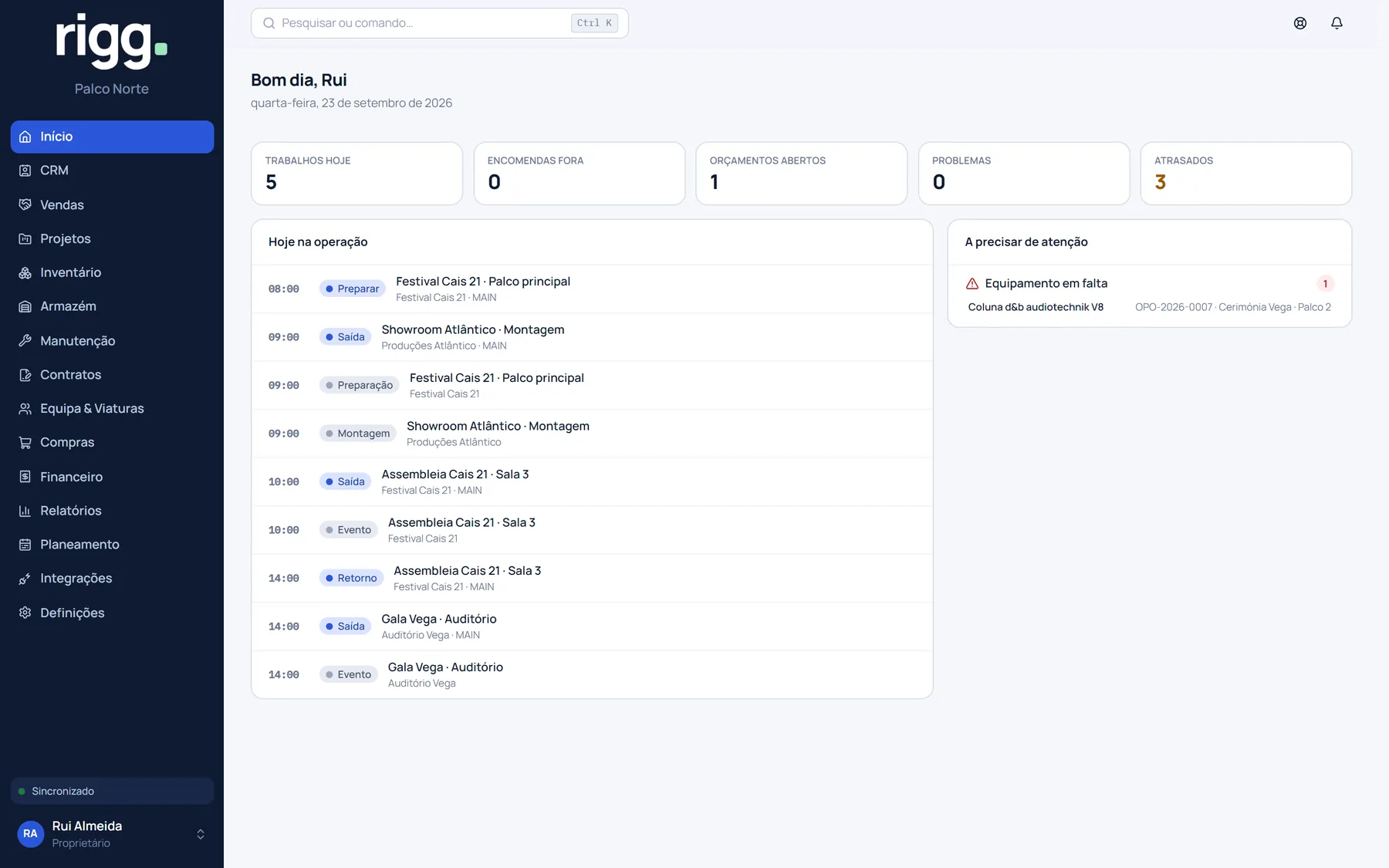The image size is (1389, 868).
Task: Click the Projetos folder icon
Action: pyautogui.click(x=25, y=238)
